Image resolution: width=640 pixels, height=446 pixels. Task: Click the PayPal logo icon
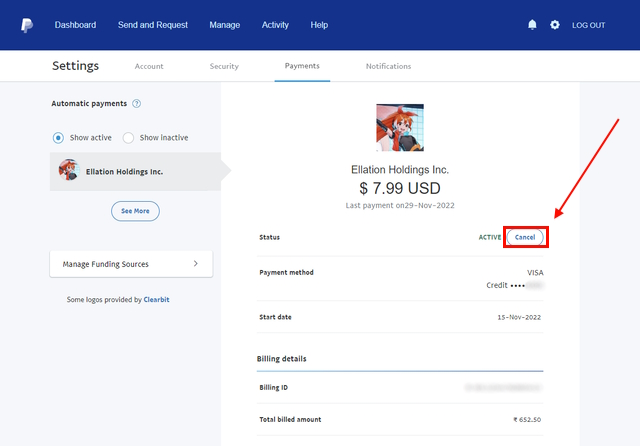pyautogui.click(x=27, y=25)
